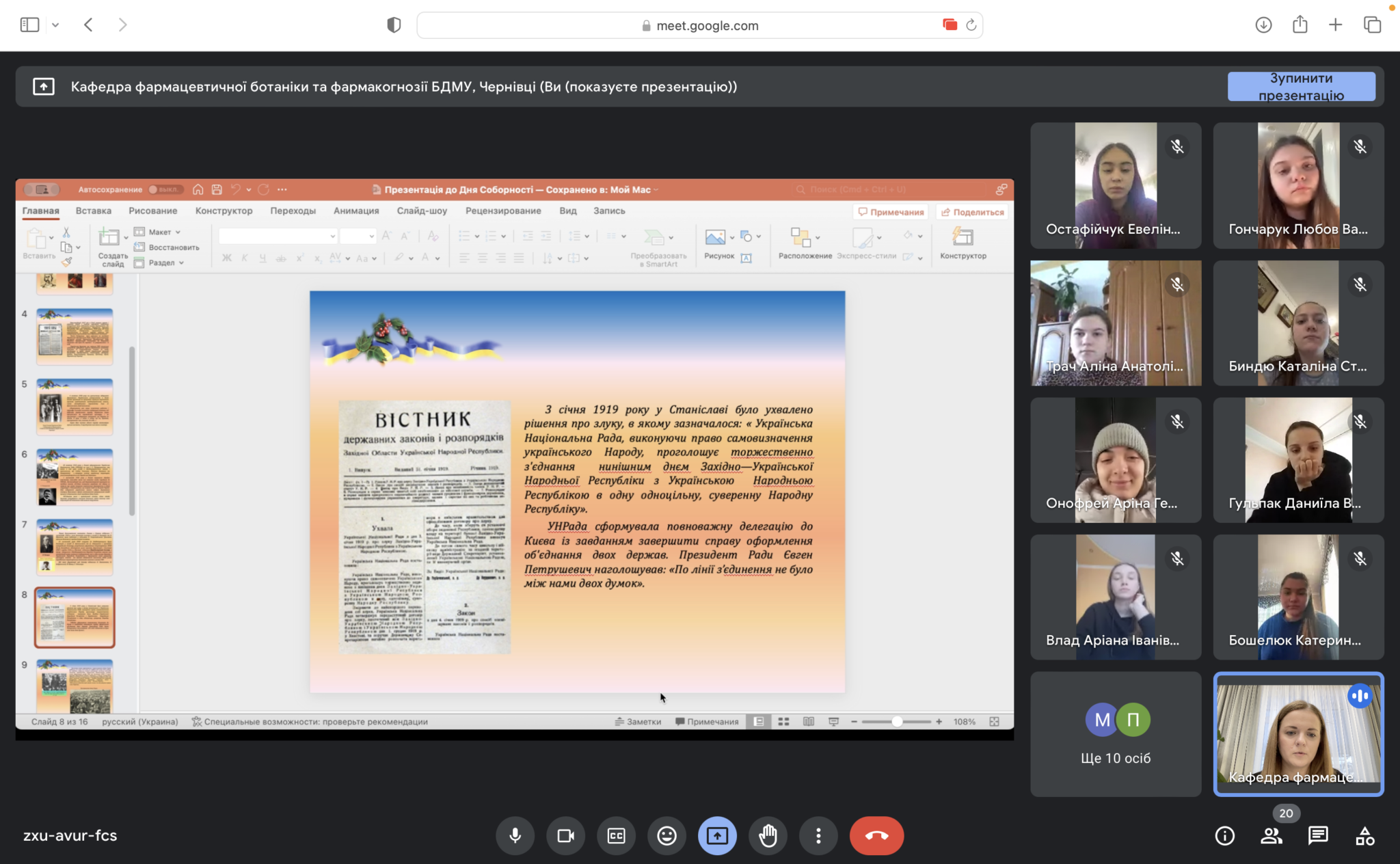Click the Safari downloads icon
Screen dimensions: 1400x864
[1263, 25]
